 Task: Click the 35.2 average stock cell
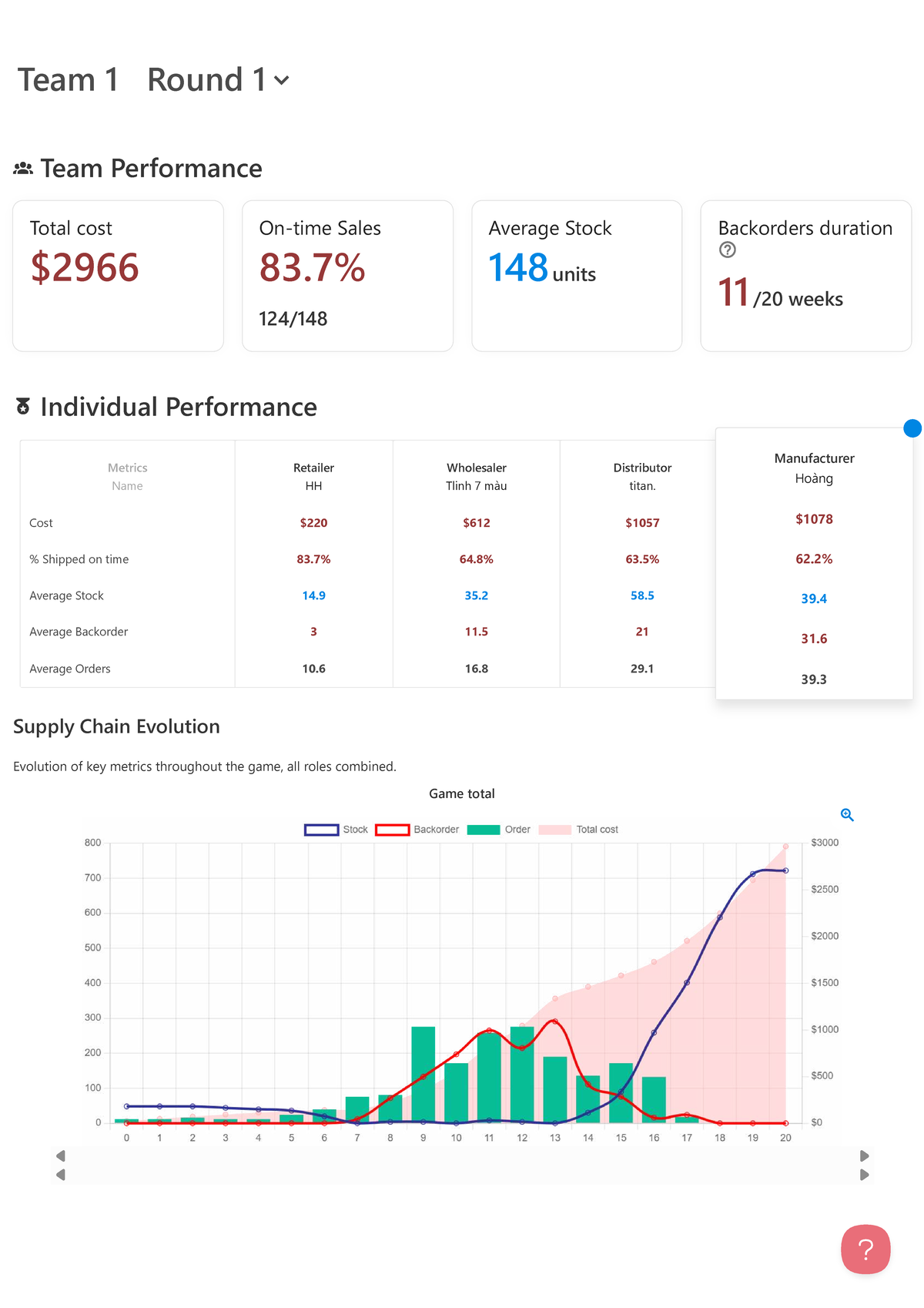click(477, 595)
